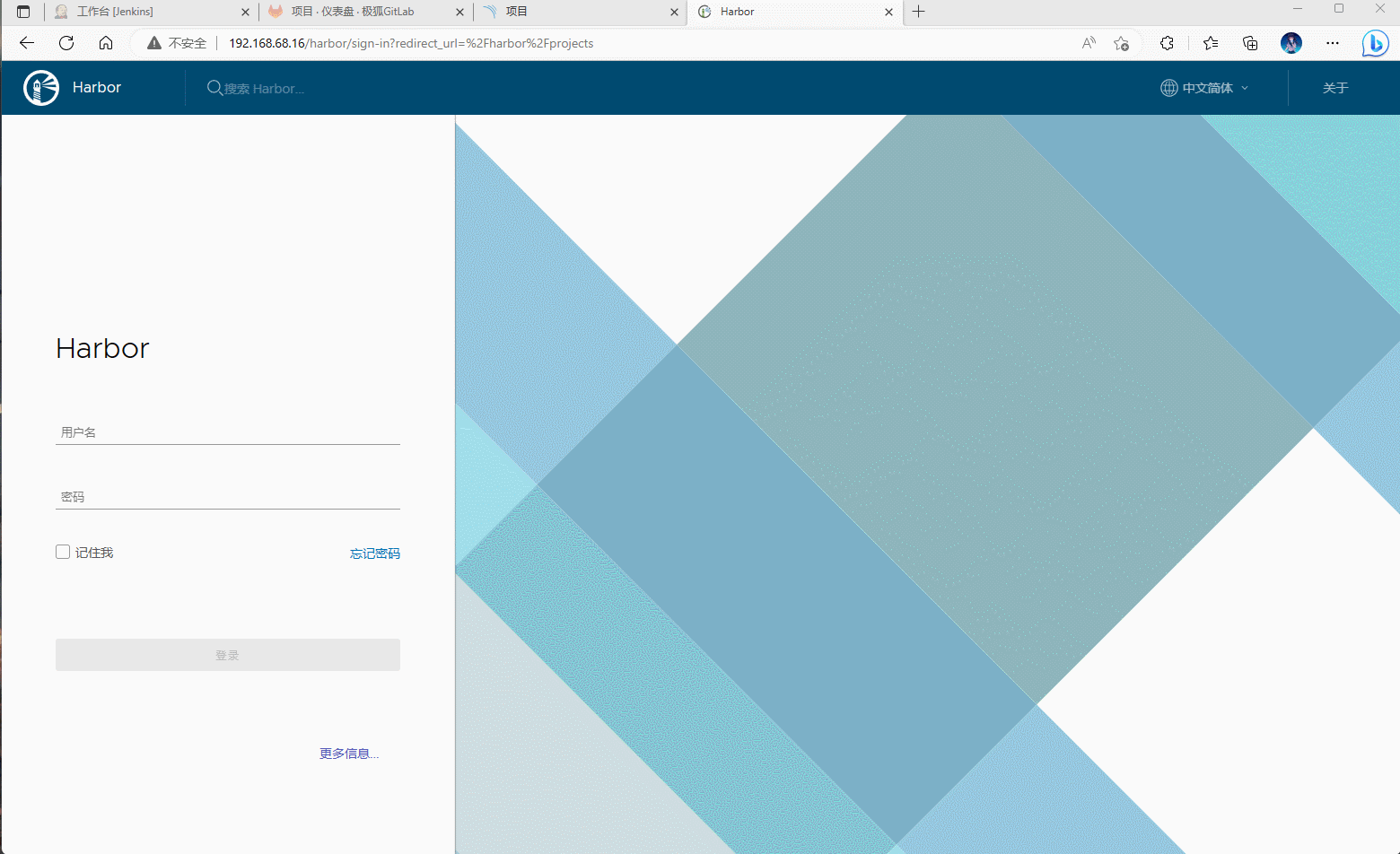
Task: Click the 记住我 label text
Action: point(94,553)
